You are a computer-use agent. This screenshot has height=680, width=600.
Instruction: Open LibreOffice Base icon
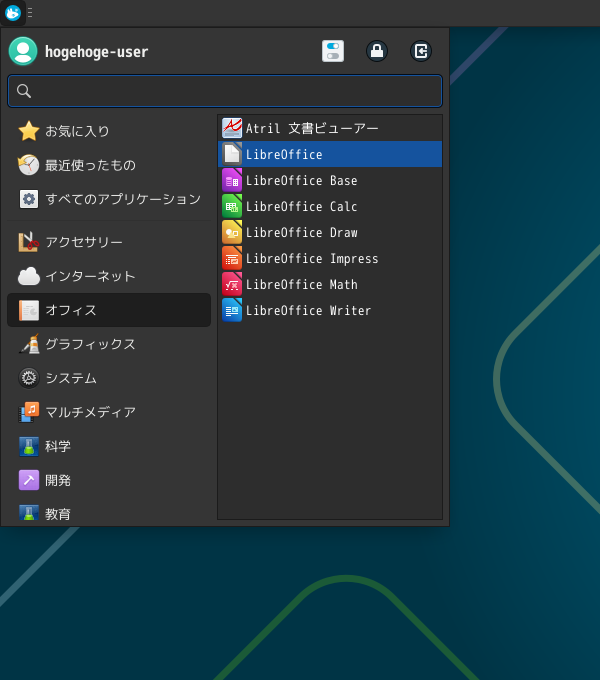[232, 180]
